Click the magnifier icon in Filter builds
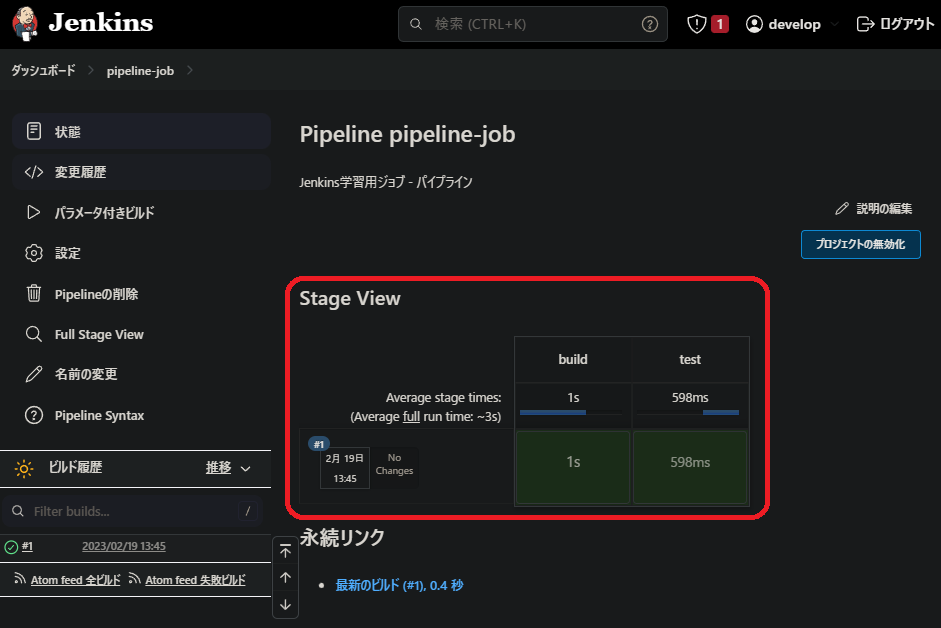 point(18,511)
